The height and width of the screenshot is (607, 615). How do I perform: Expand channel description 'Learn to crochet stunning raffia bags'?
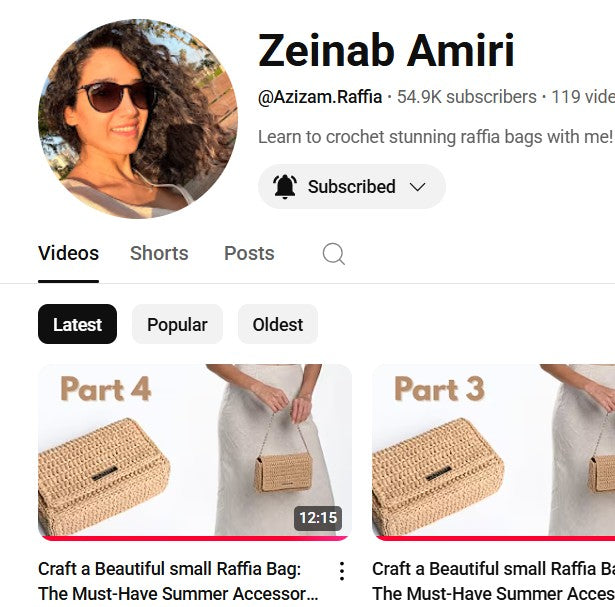pyautogui.click(x=435, y=137)
